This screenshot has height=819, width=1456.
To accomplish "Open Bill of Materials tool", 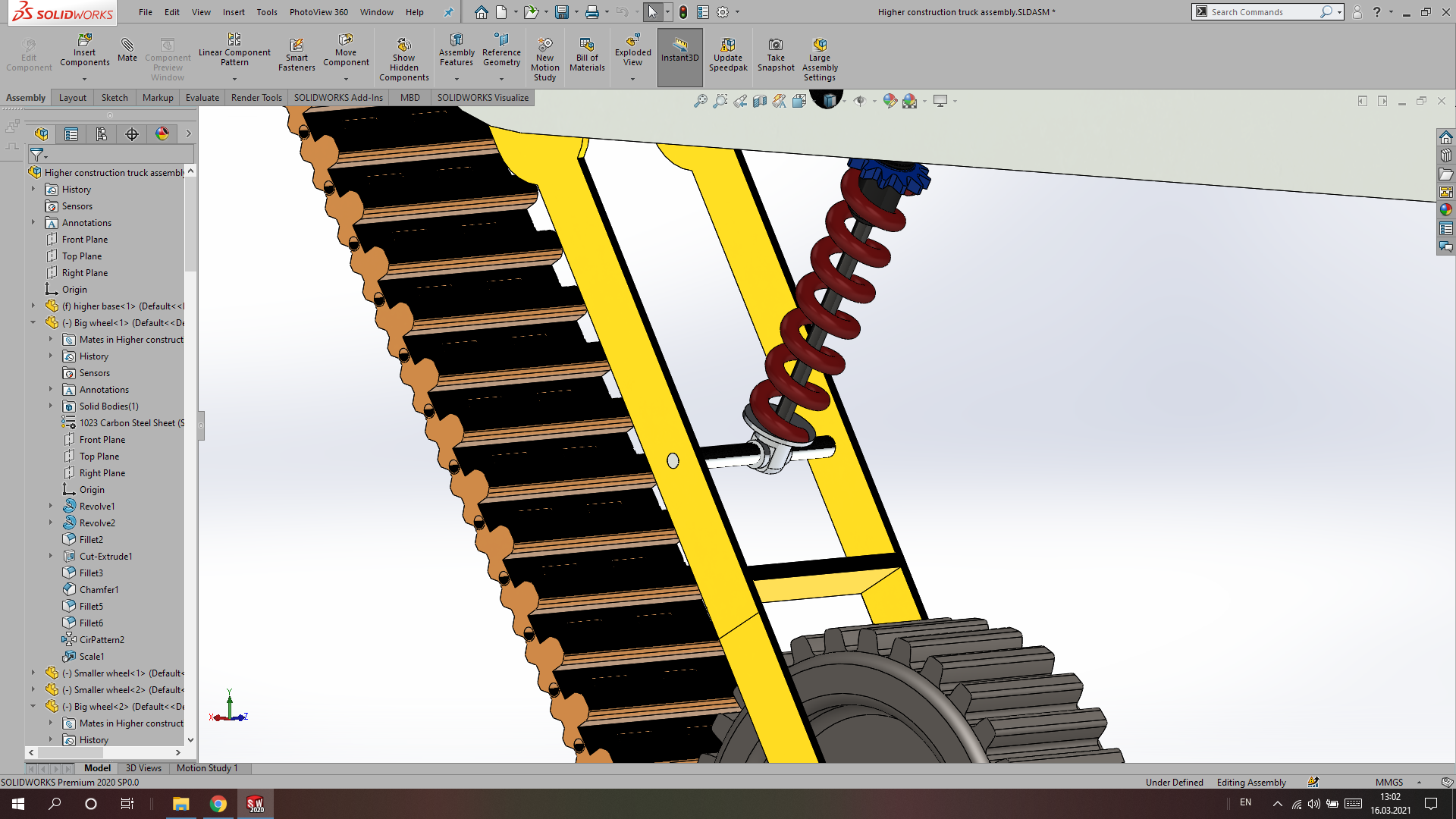I will (x=587, y=55).
